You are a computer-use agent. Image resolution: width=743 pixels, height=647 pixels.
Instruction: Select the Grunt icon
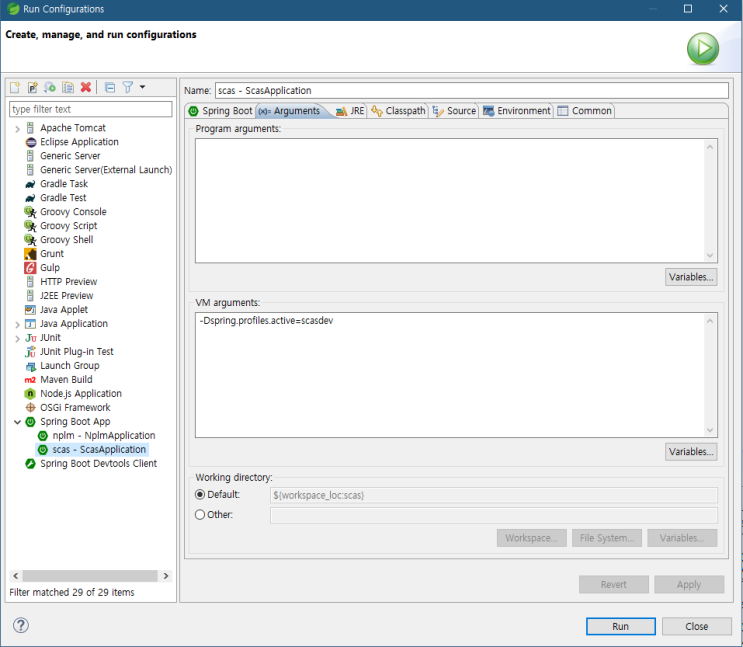click(30, 254)
